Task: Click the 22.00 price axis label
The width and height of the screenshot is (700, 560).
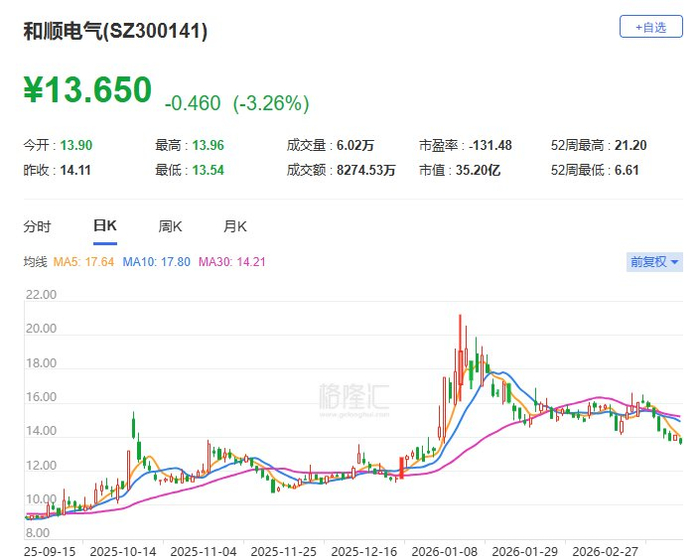Action: click(x=41, y=295)
